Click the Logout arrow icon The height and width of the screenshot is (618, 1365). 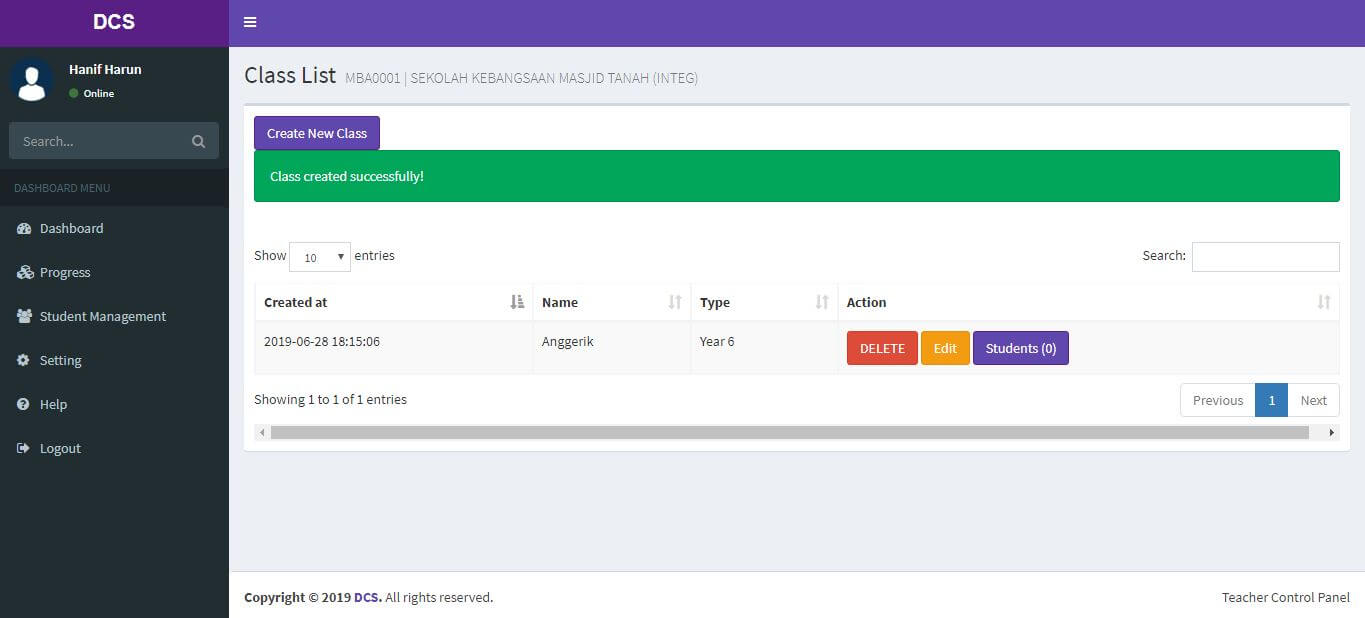pyautogui.click(x=23, y=448)
